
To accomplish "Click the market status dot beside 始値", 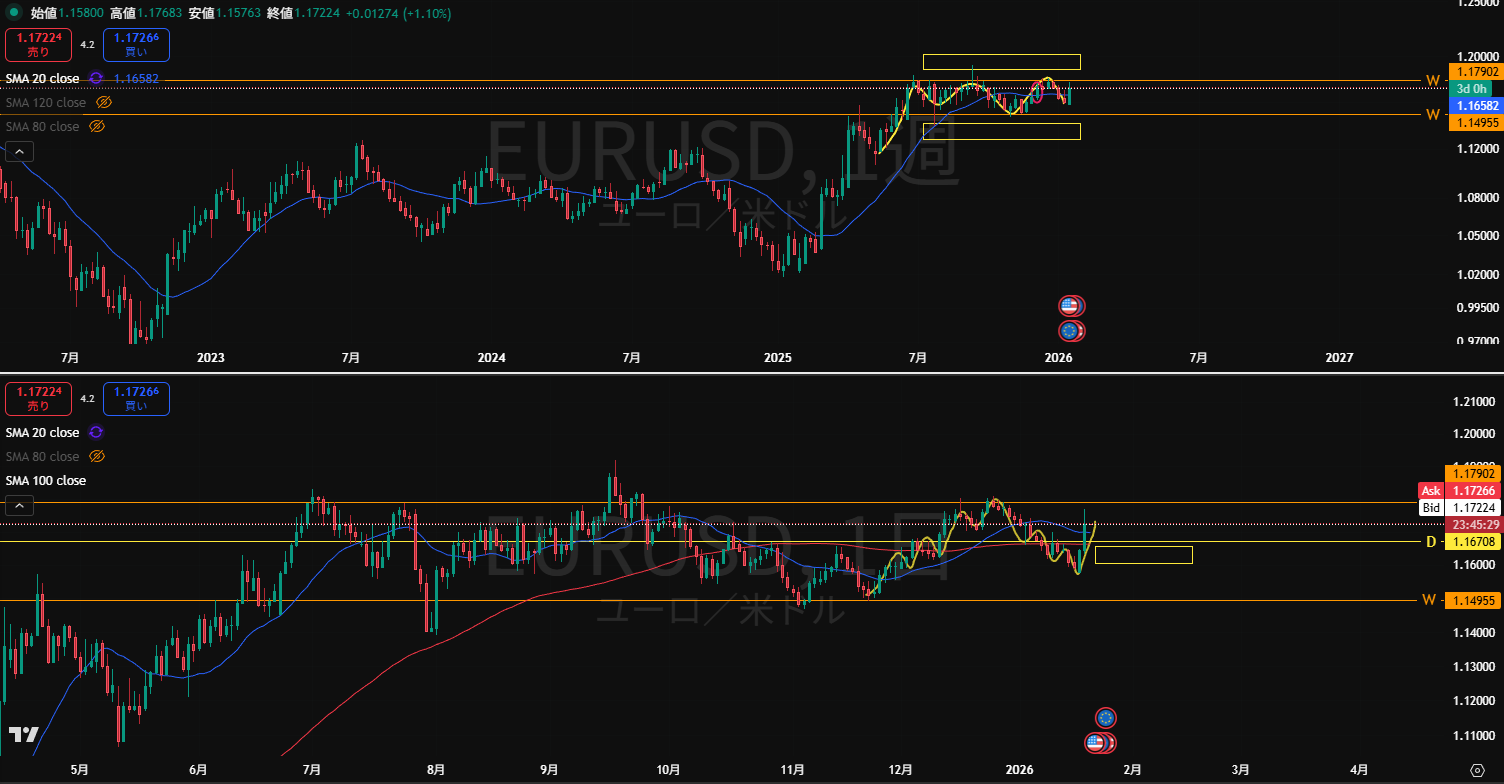I will (x=14, y=13).
